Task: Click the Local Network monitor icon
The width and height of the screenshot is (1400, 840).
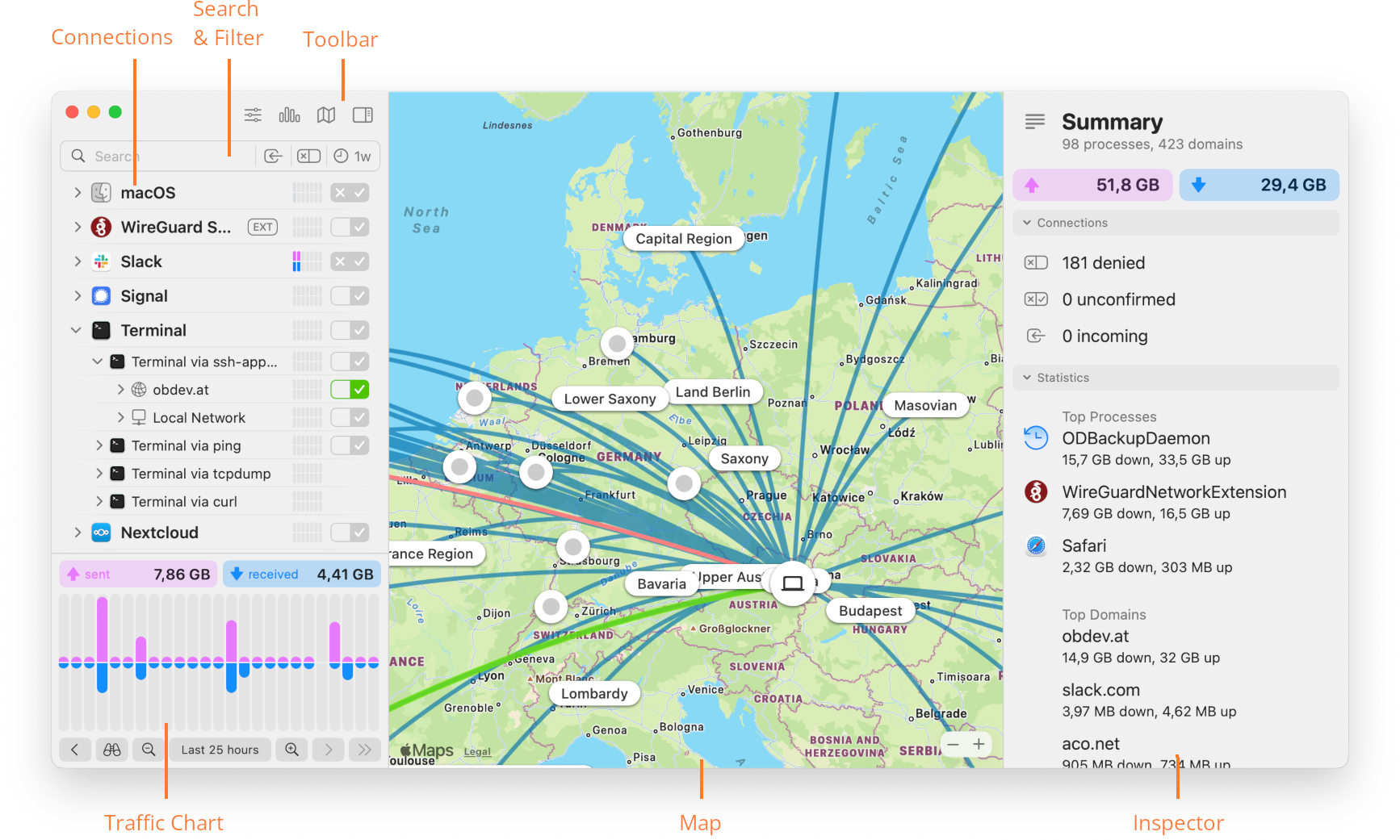Action: click(139, 417)
